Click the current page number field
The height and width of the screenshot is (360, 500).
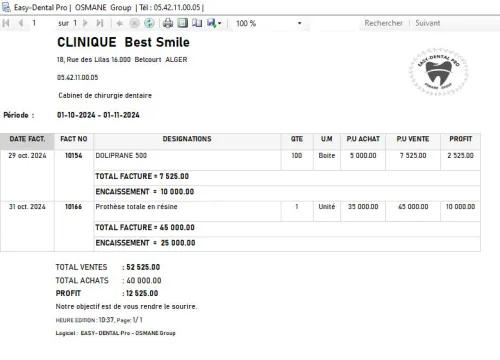[x=42, y=23]
